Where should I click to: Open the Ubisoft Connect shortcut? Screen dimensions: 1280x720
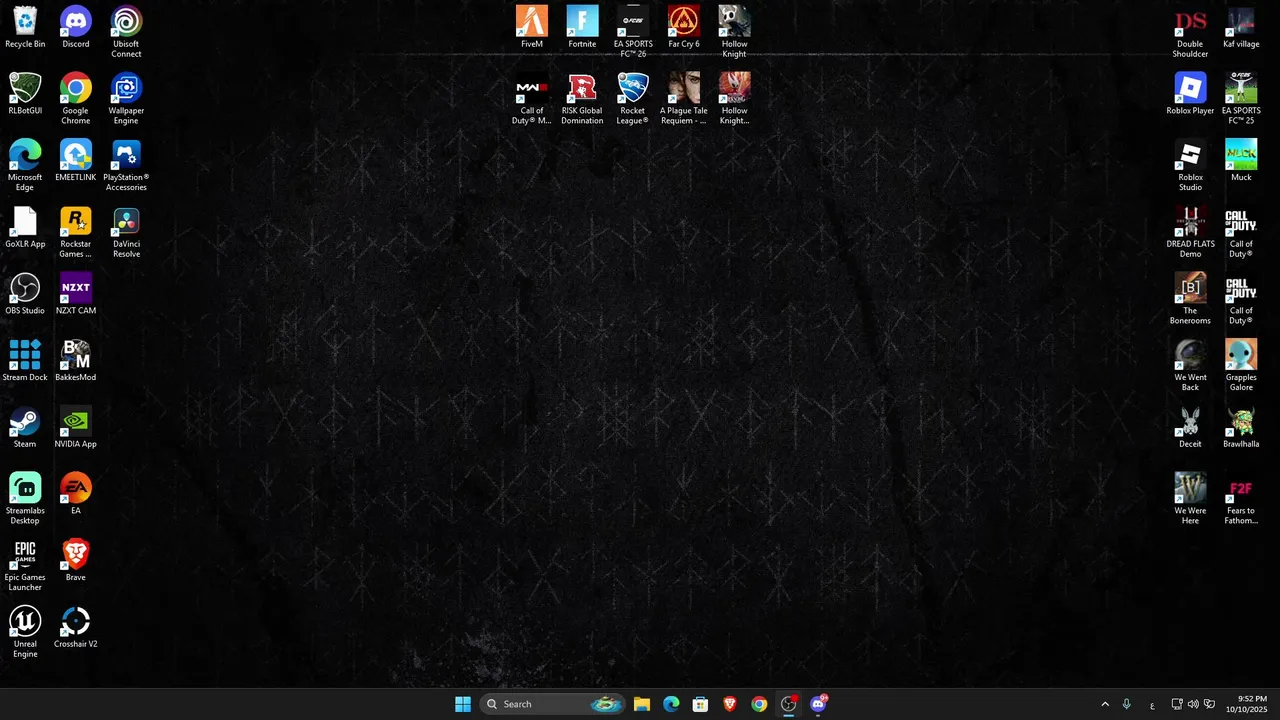pos(126,32)
